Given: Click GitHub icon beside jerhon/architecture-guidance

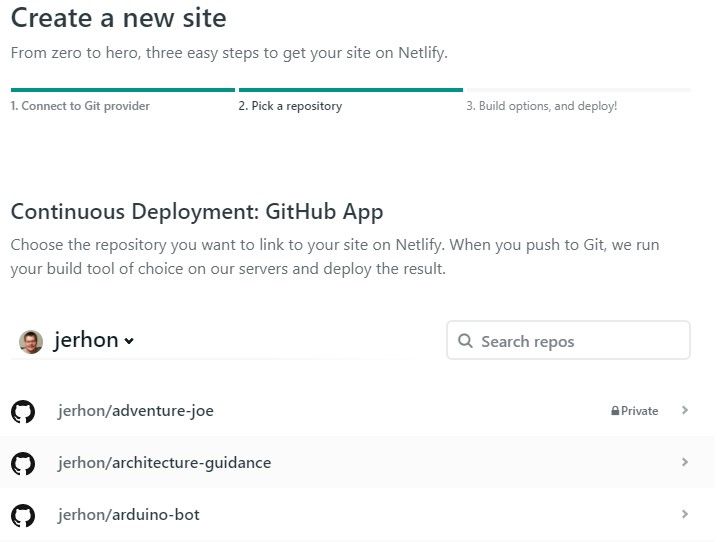Looking at the screenshot, I should pos(23,463).
